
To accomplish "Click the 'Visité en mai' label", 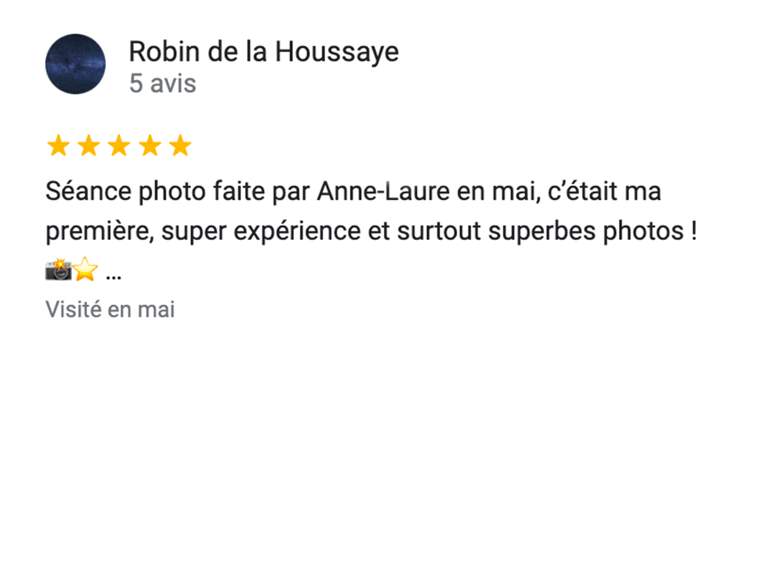I will (110, 310).
